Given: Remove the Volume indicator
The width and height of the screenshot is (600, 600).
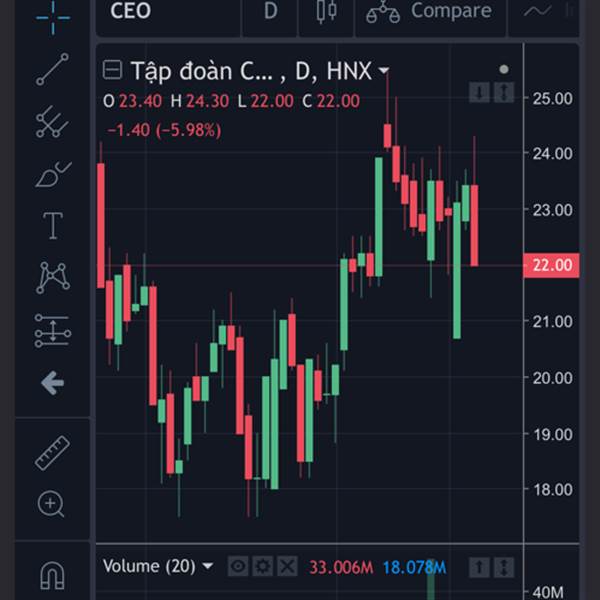Looking at the screenshot, I should (287, 566).
